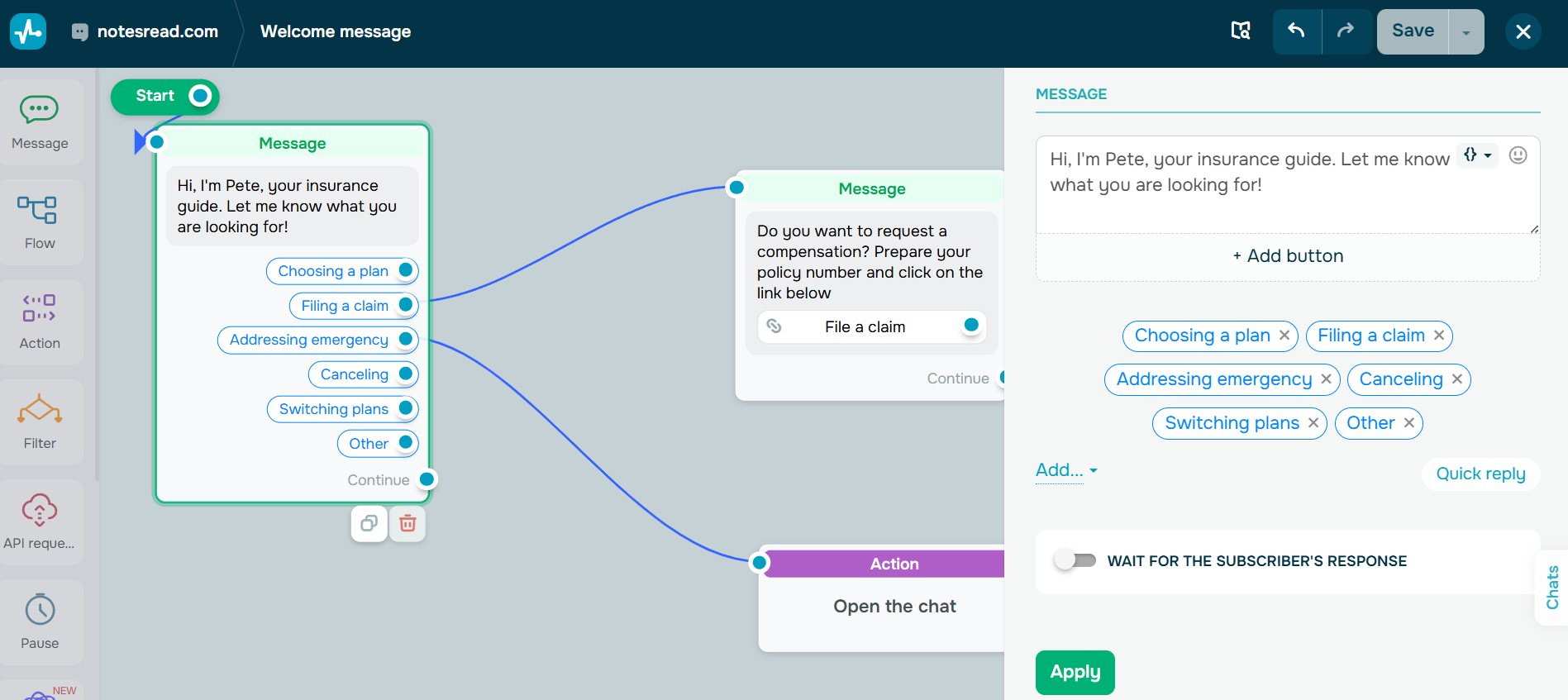
Task: Click Filing a claim quick reply on canvas
Action: coord(354,306)
